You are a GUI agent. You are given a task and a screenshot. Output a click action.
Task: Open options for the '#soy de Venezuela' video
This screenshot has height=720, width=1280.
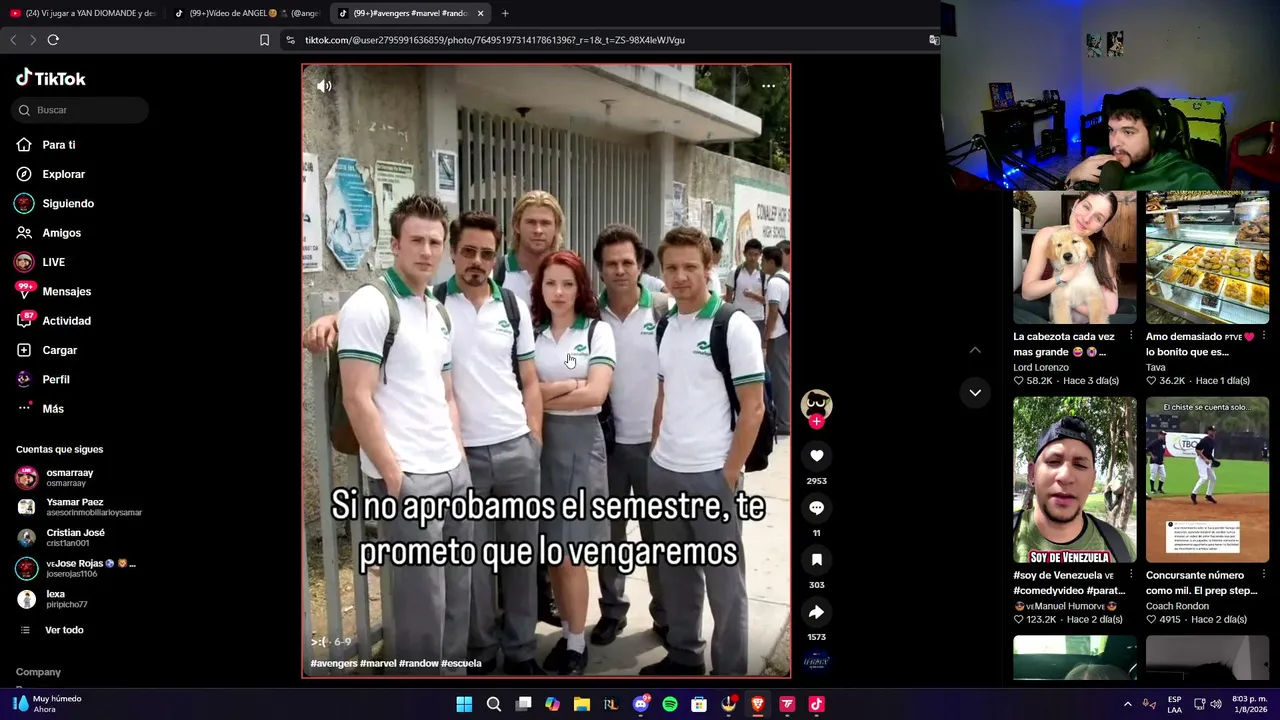[1131, 575]
